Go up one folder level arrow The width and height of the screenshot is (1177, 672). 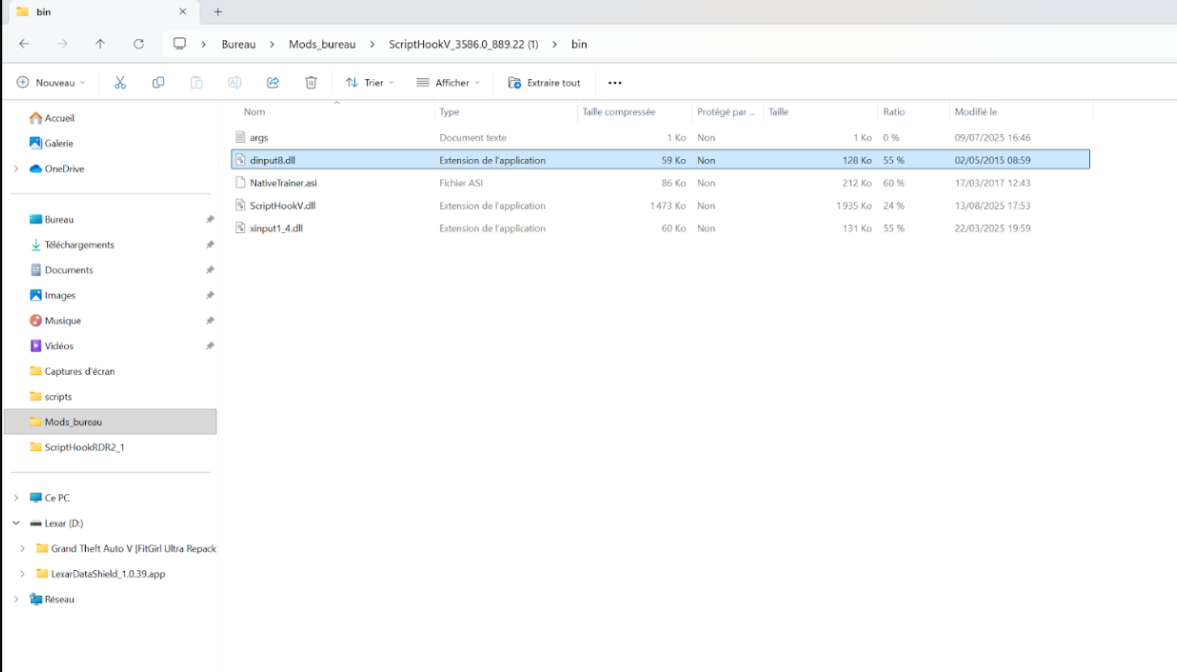coord(100,44)
